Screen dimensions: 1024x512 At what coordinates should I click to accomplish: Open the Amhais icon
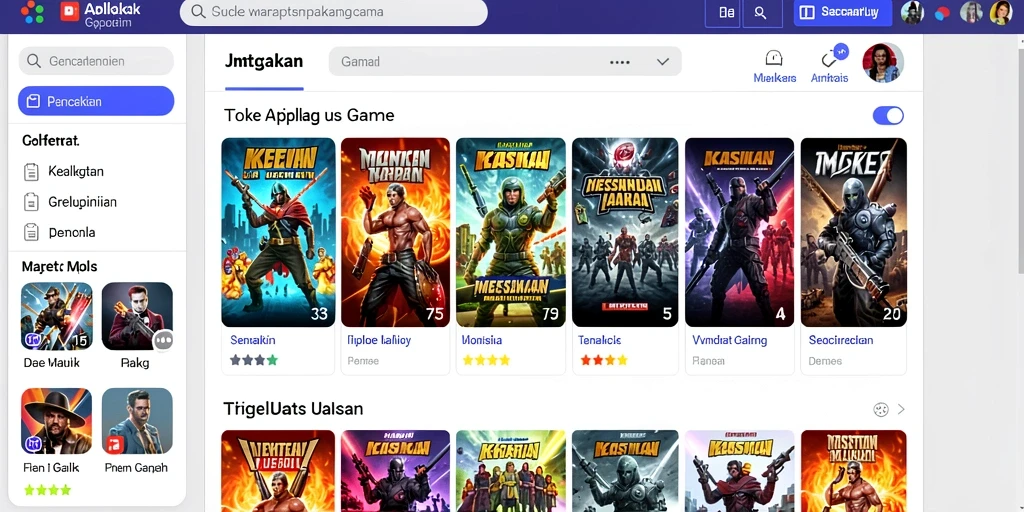829,66
